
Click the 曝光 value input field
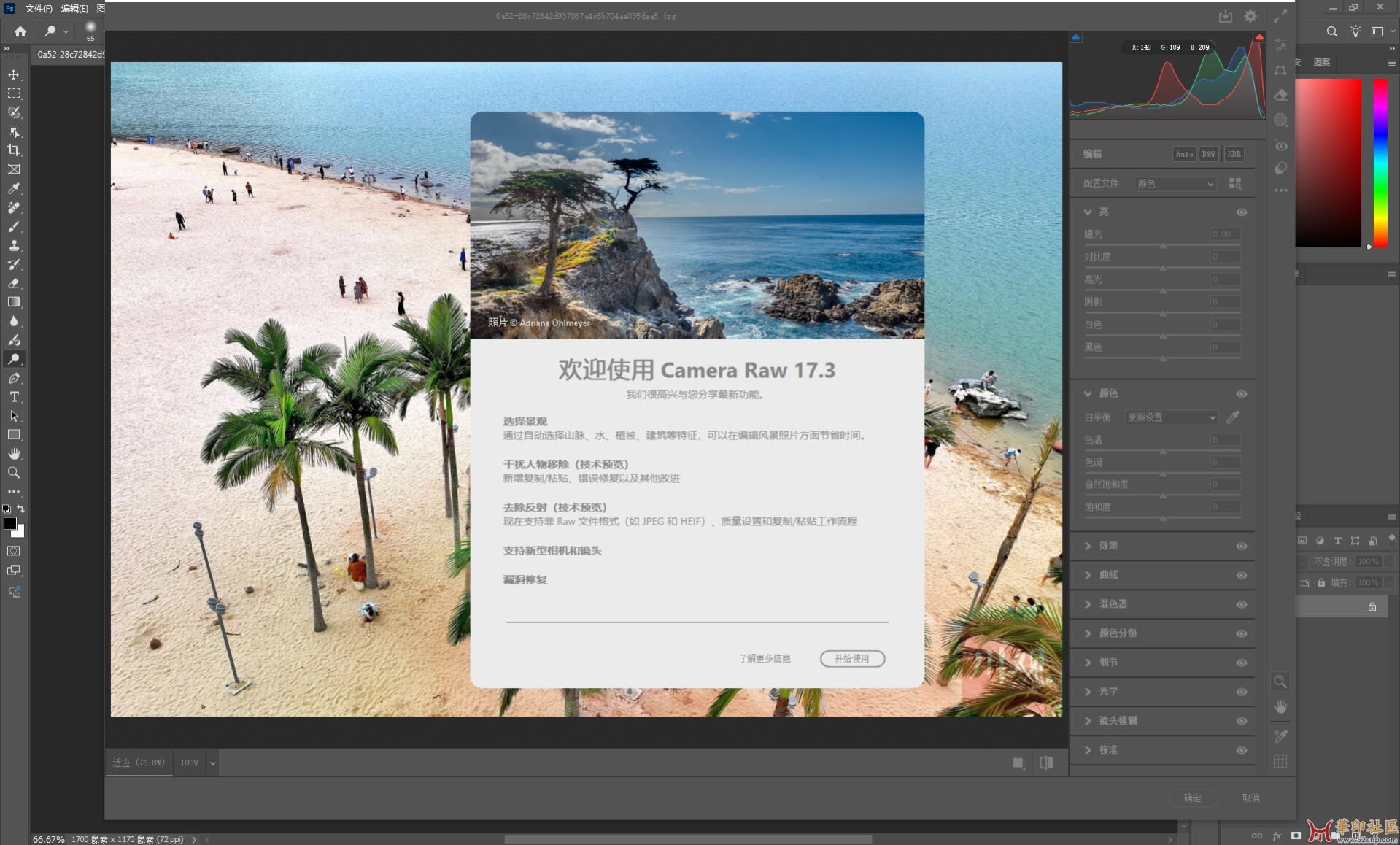pyautogui.click(x=1225, y=234)
